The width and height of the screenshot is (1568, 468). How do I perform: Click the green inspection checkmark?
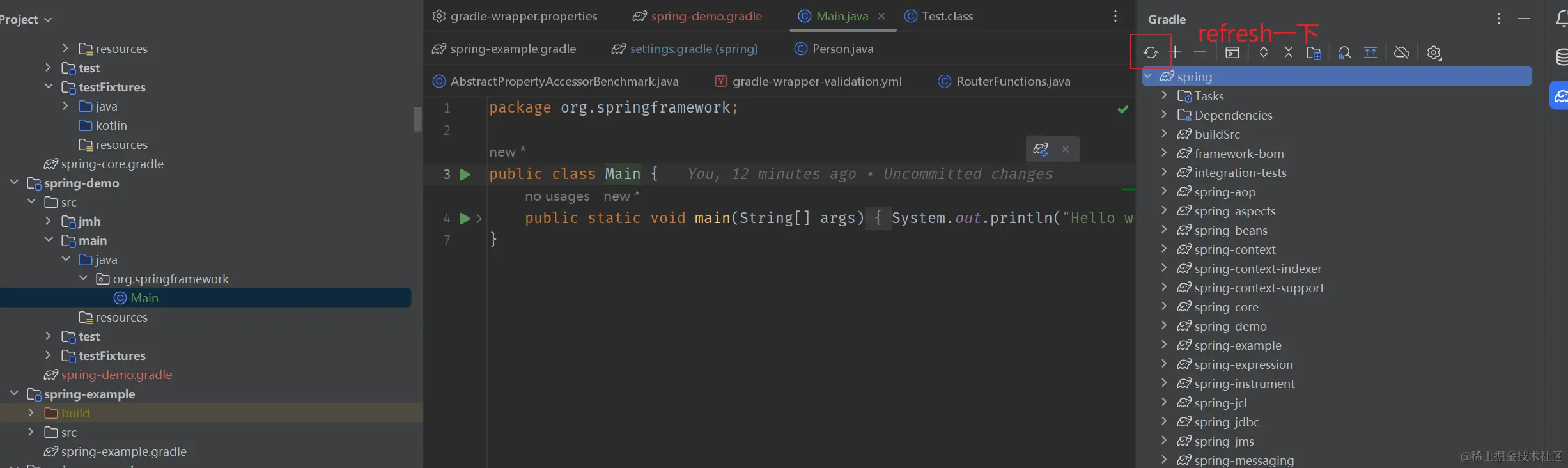click(1123, 110)
